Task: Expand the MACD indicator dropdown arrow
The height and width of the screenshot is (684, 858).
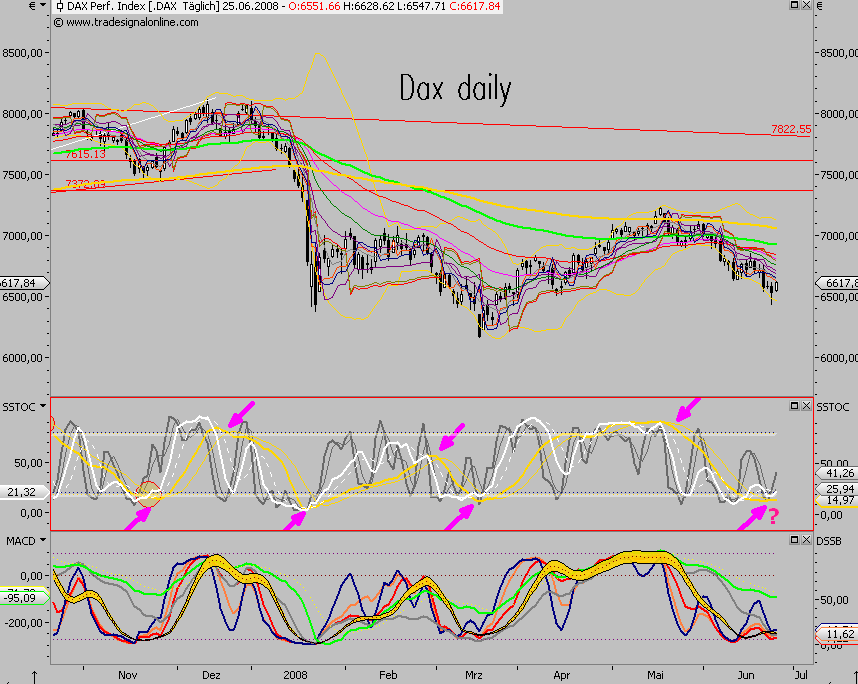Action: tap(43, 541)
